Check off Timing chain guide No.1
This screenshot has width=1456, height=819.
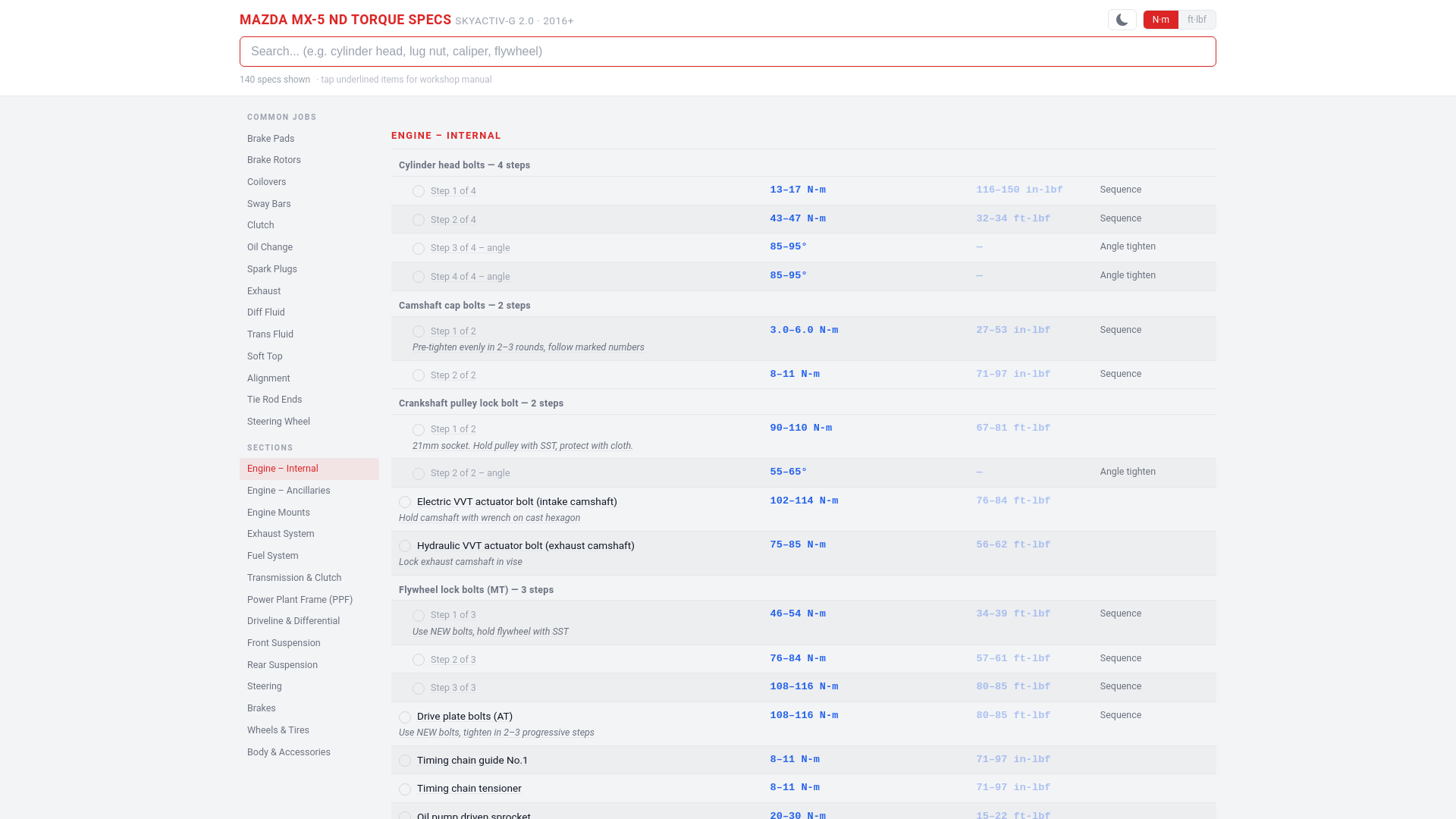[x=405, y=761]
